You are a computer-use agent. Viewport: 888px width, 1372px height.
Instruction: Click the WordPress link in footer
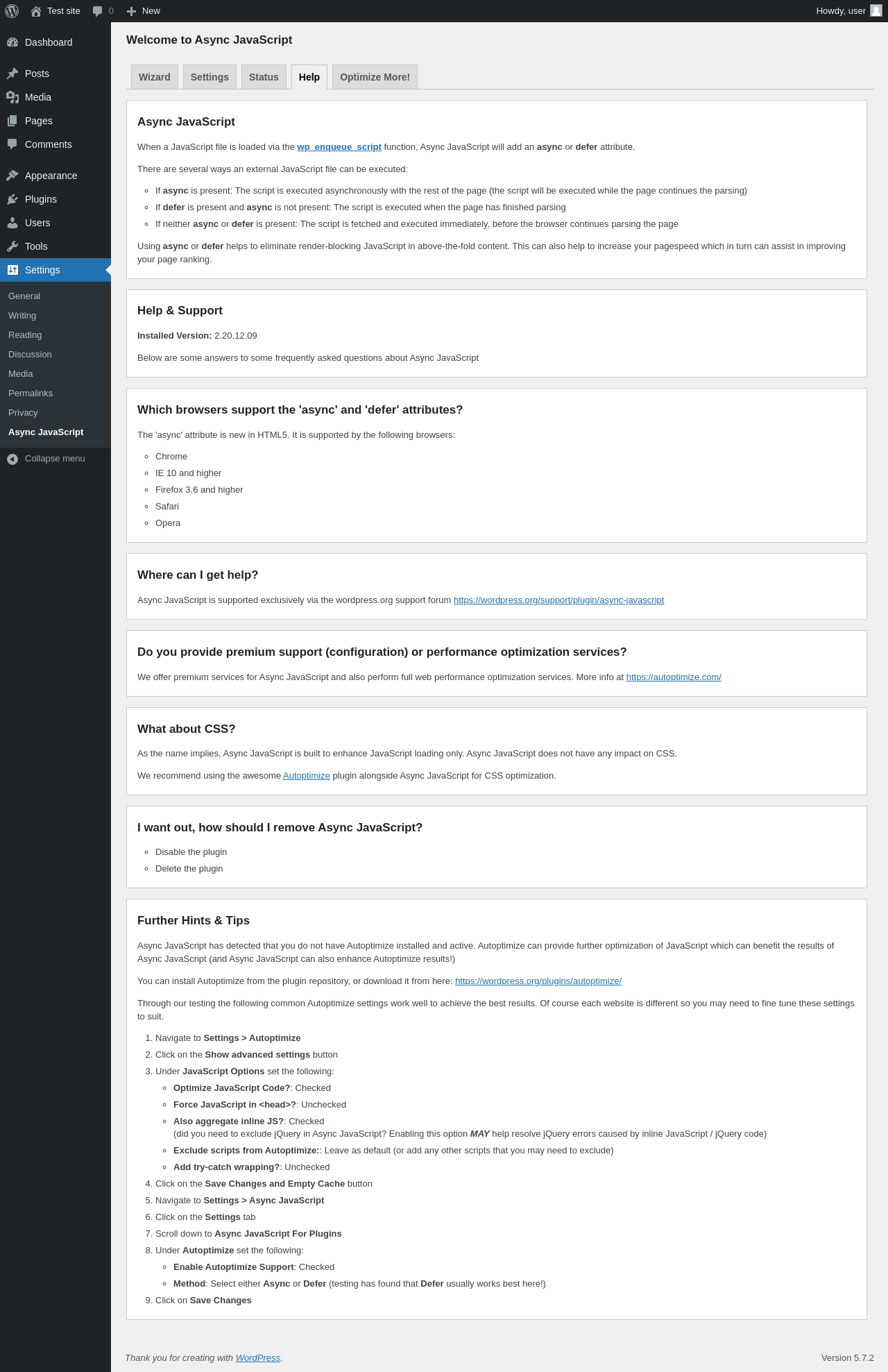coord(257,1358)
